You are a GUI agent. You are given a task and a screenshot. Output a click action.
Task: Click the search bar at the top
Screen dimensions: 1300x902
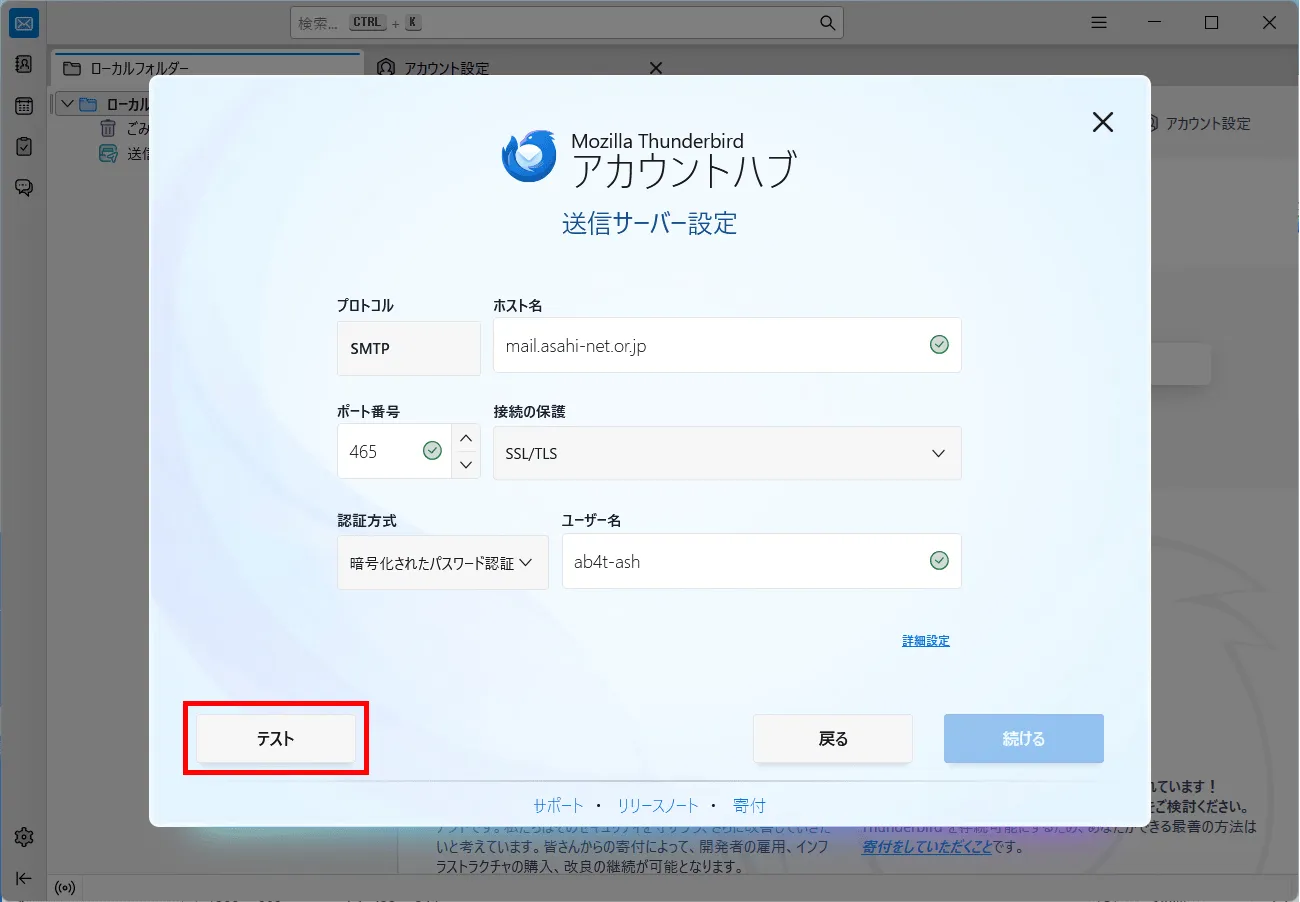point(565,22)
